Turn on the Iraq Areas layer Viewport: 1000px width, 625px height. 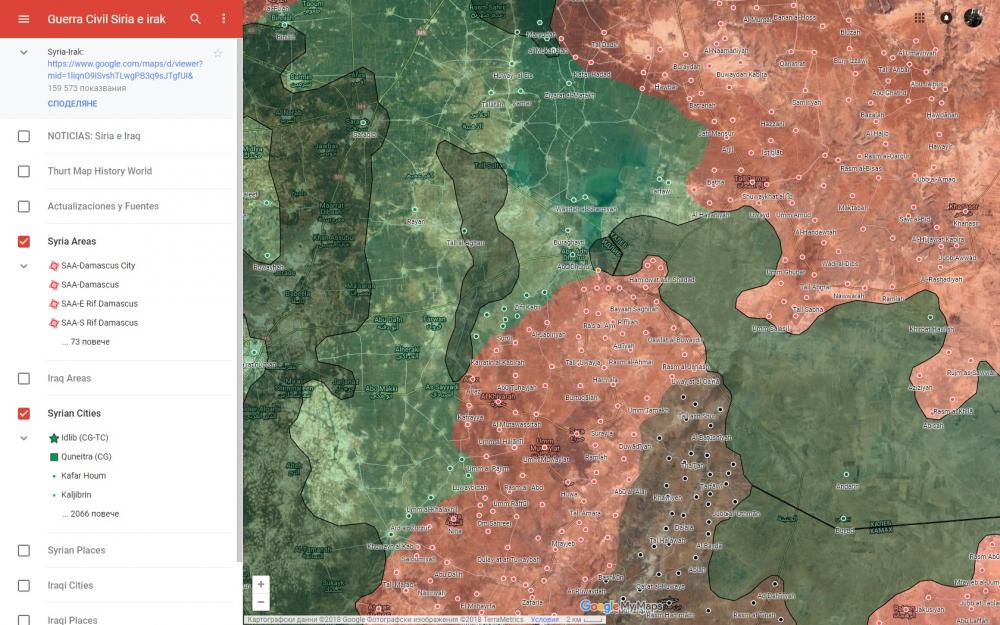click(x=24, y=378)
